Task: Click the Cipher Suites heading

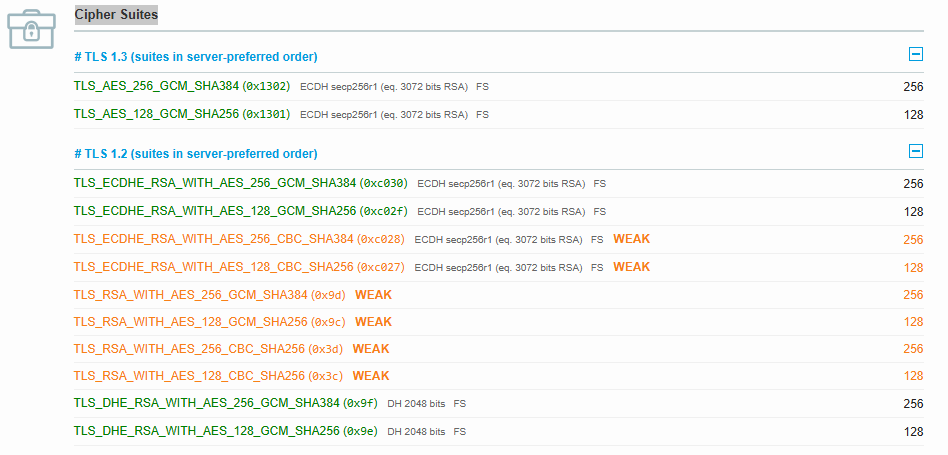Action: pos(116,14)
